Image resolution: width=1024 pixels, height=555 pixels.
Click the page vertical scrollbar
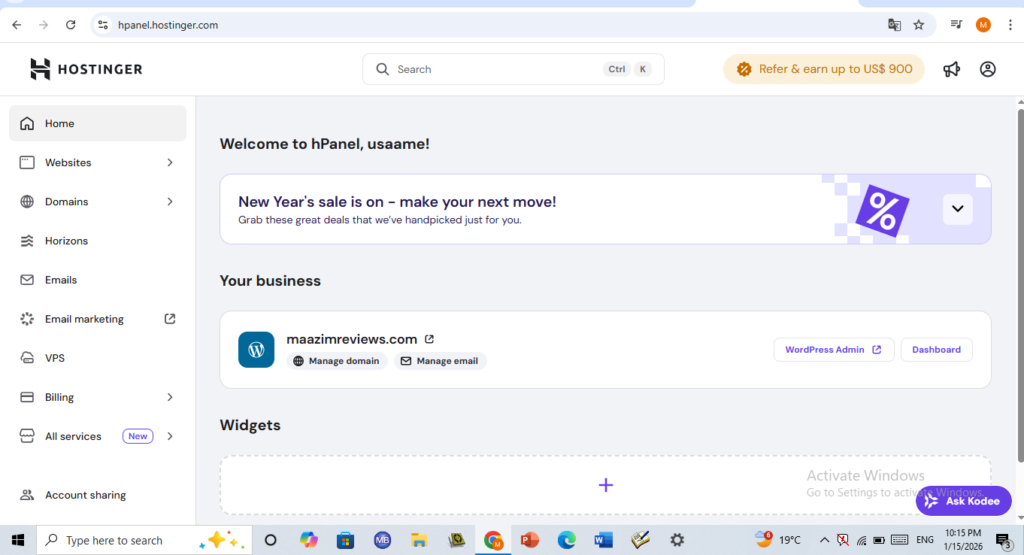coord(1020,285)
